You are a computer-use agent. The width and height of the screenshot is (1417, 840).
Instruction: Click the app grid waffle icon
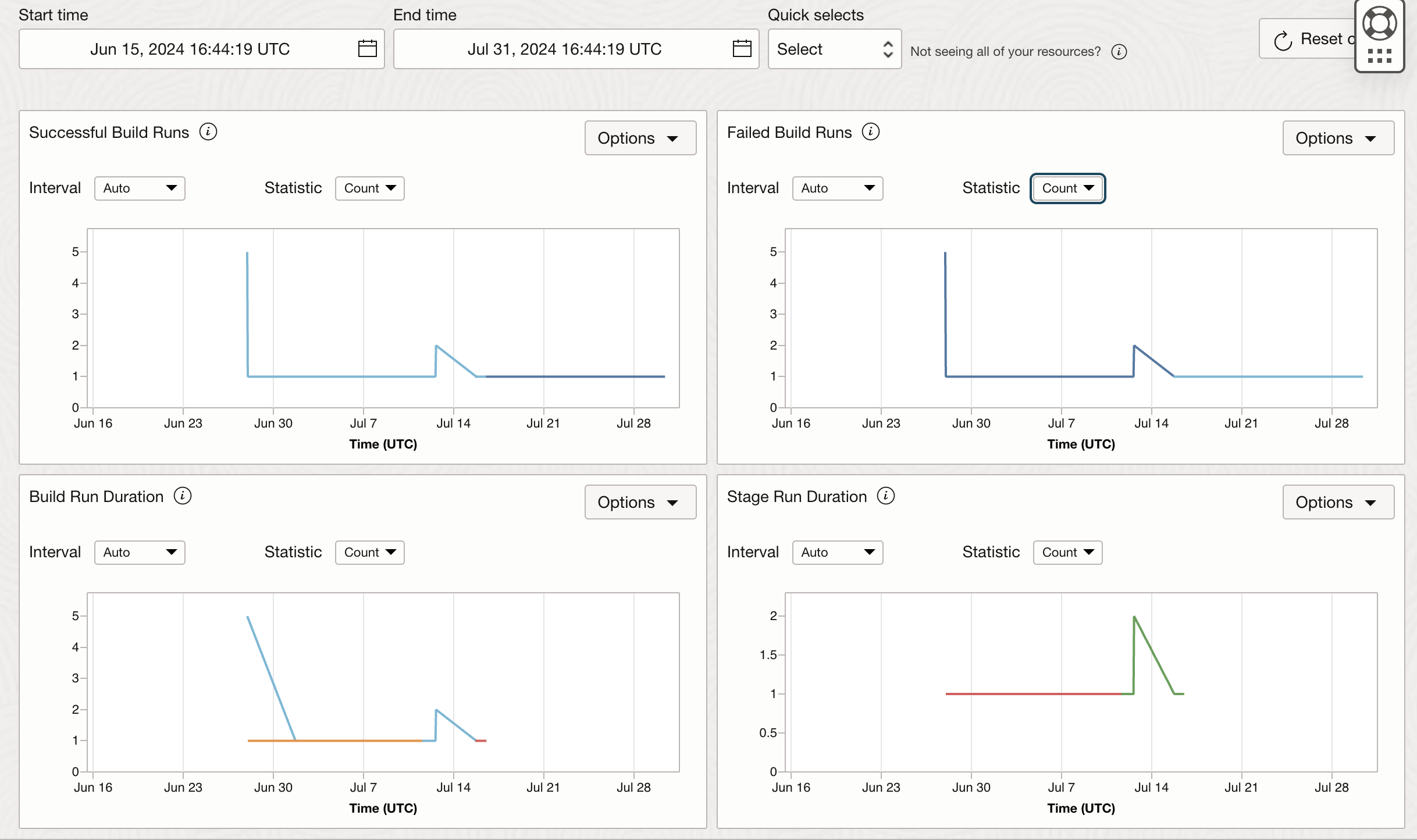[1379, 55]
